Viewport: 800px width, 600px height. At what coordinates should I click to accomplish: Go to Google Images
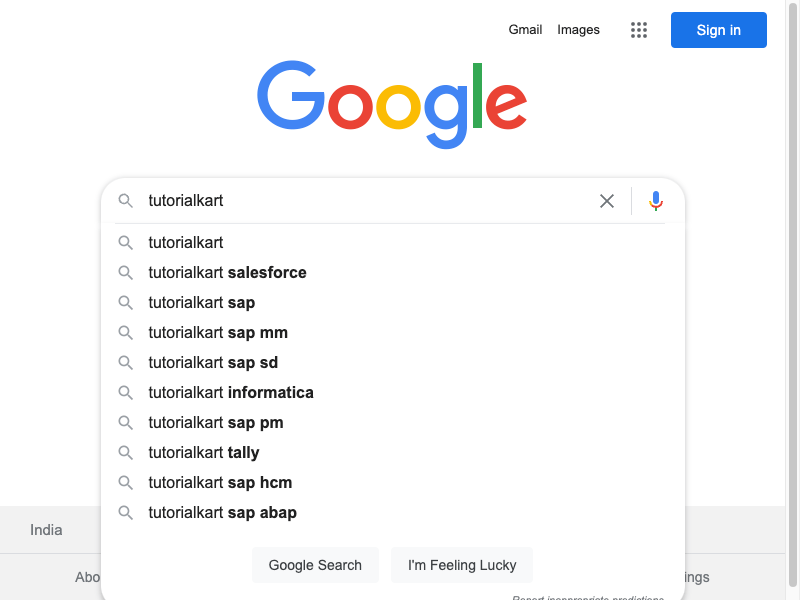tap(578, 30)
